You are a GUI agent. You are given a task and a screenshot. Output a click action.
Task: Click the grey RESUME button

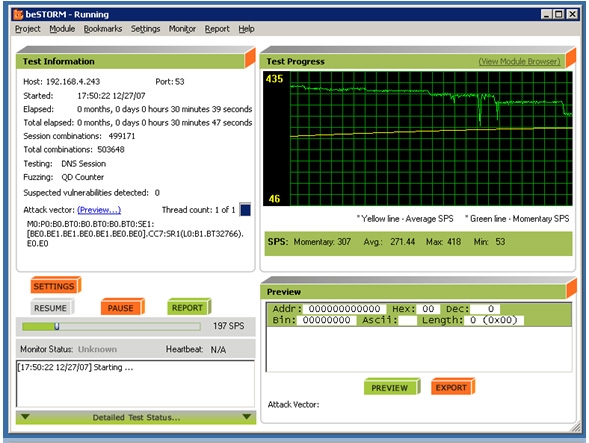(51, 308)
